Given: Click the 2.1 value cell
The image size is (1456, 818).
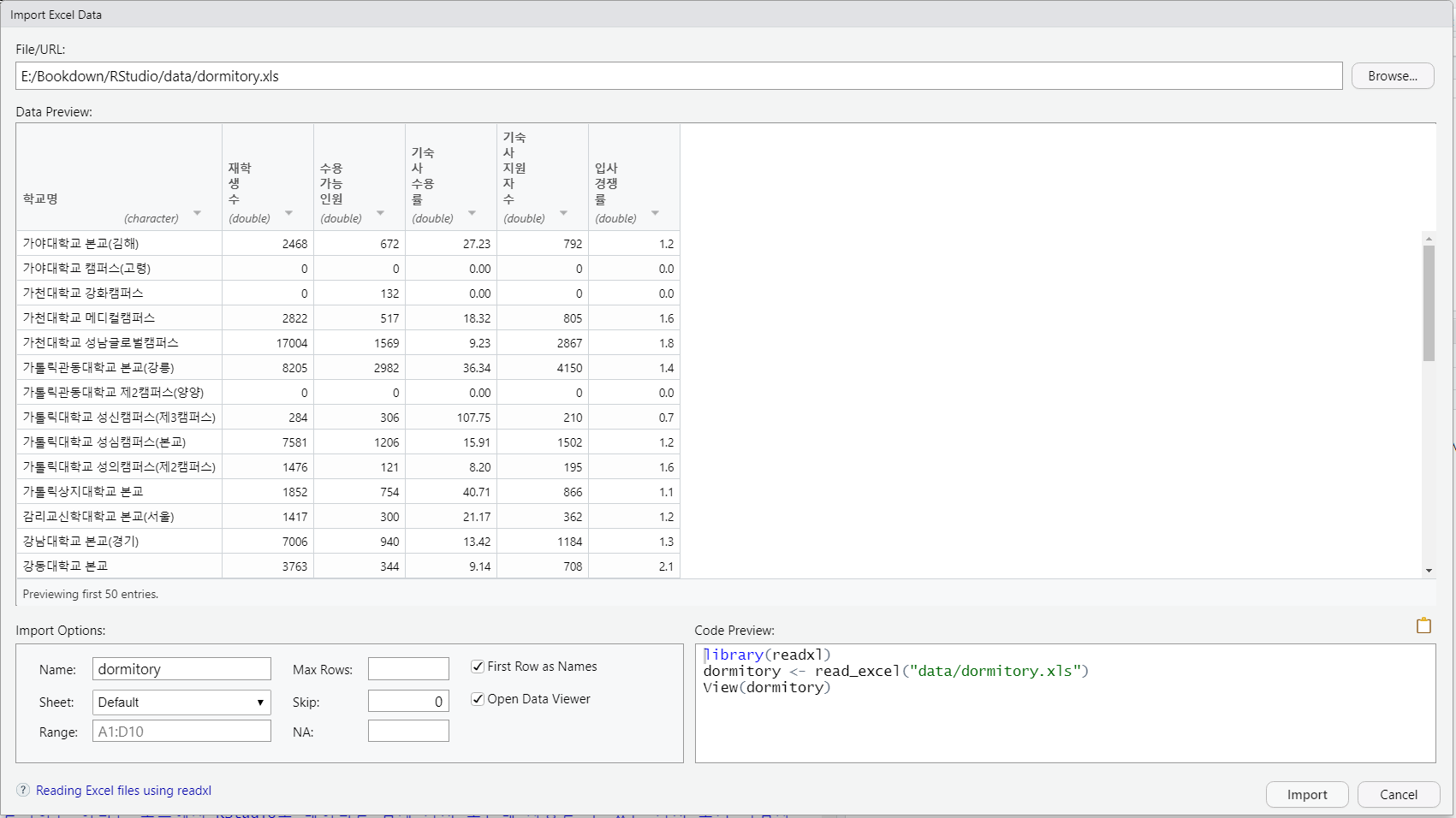Looking at the screenshot, I should point(634,566).
